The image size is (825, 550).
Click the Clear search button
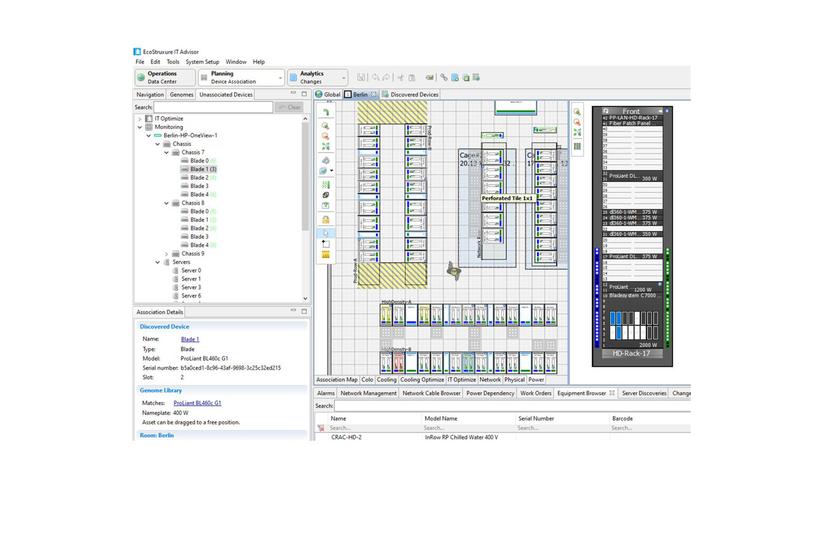click(x=289, y=107)
